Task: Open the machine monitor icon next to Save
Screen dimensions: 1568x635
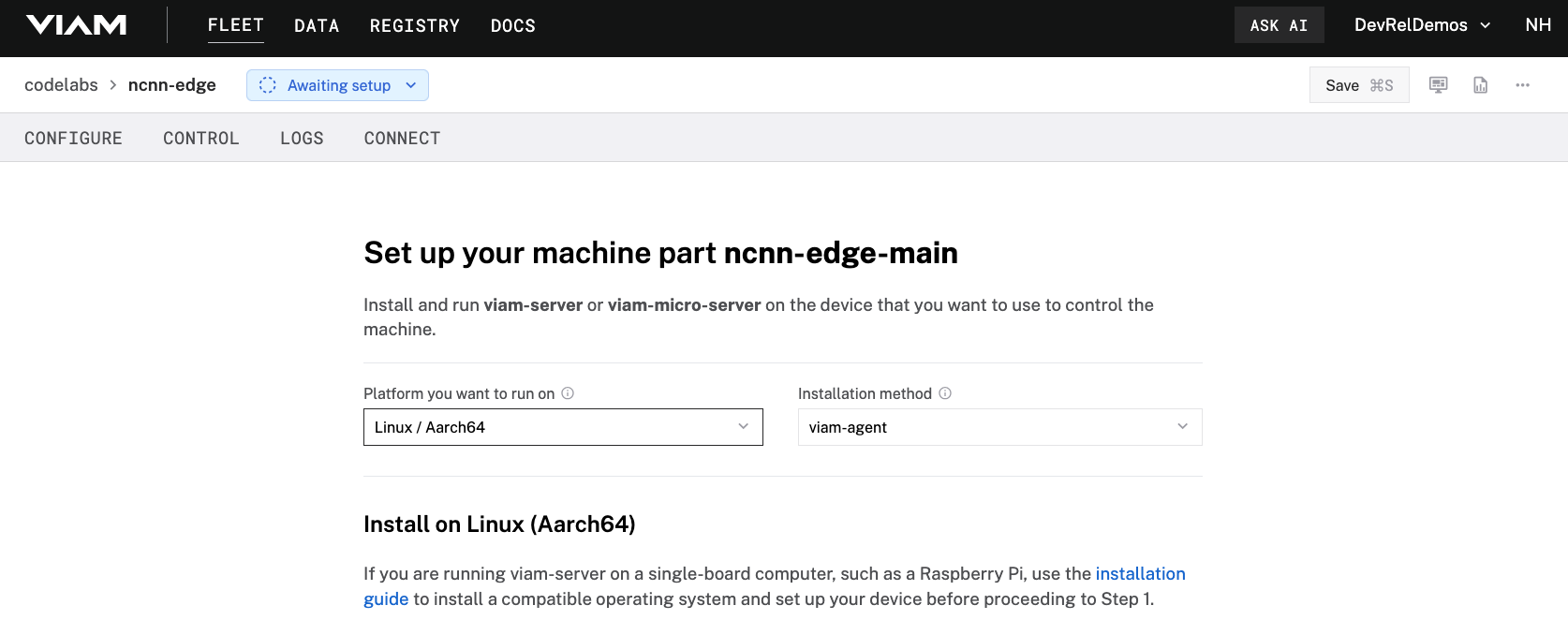Action: pos(1438,85)
